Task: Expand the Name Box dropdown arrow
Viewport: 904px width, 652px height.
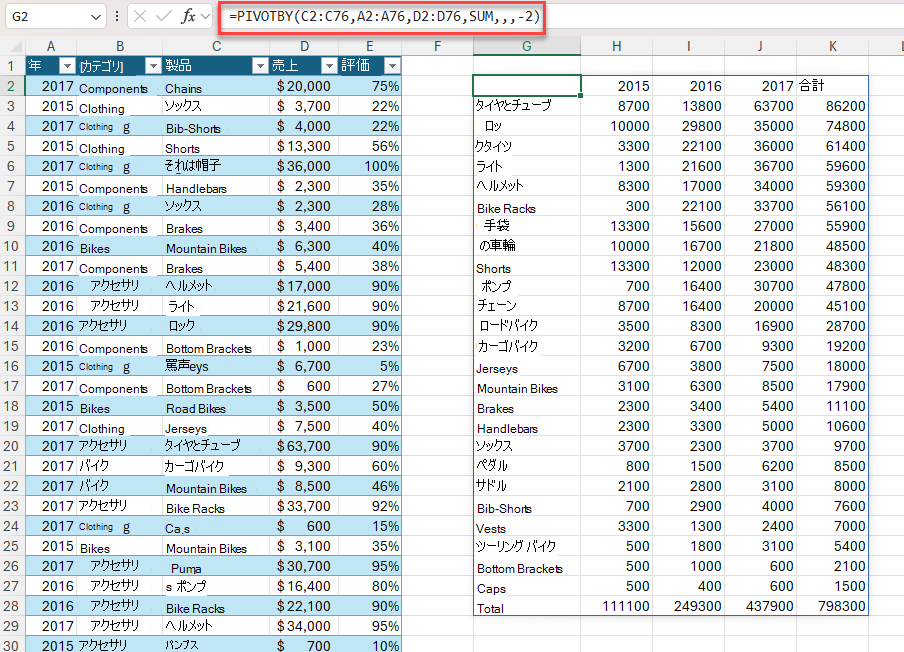Action: click(x=96, y=17)
